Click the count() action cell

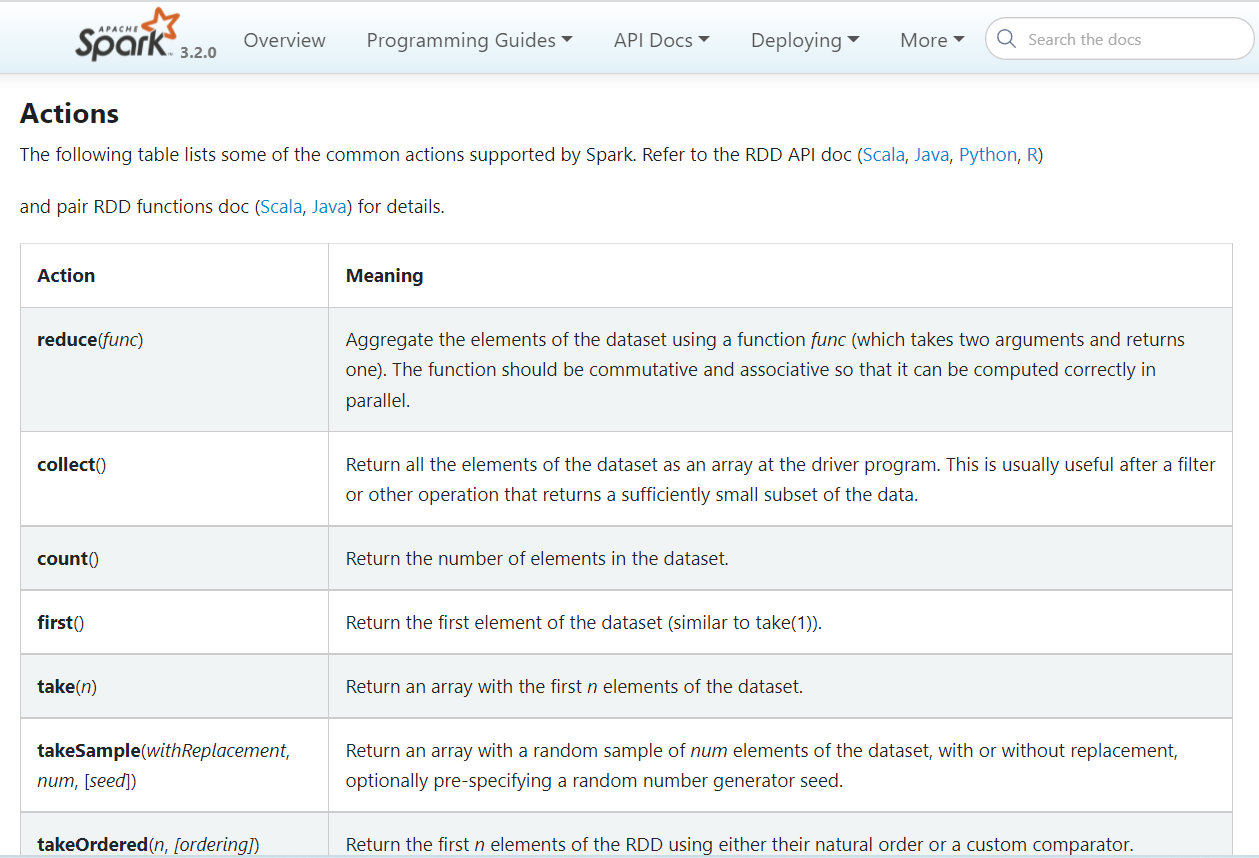click(68, 559)
